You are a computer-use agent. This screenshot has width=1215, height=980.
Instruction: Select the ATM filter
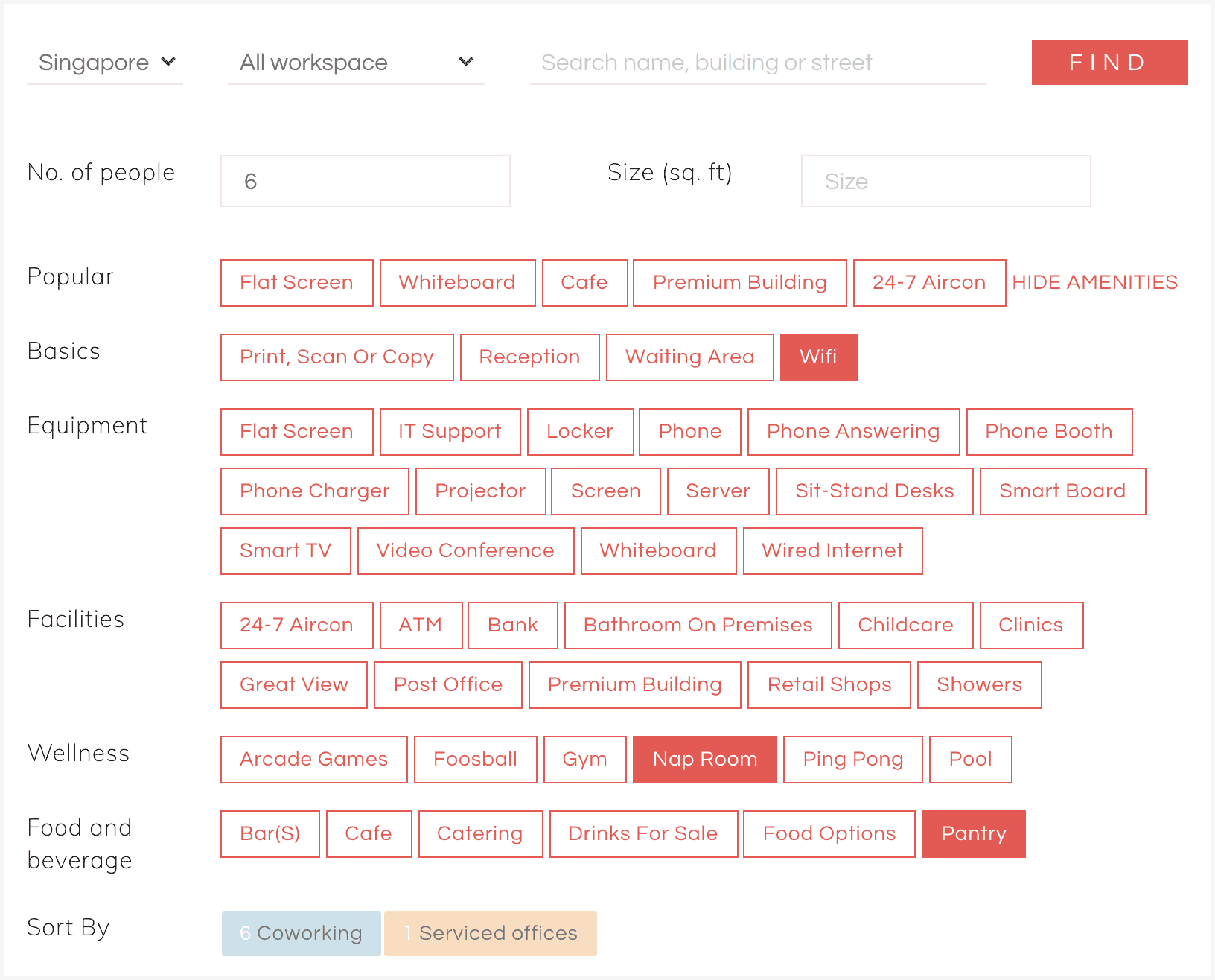pos(421,626)
